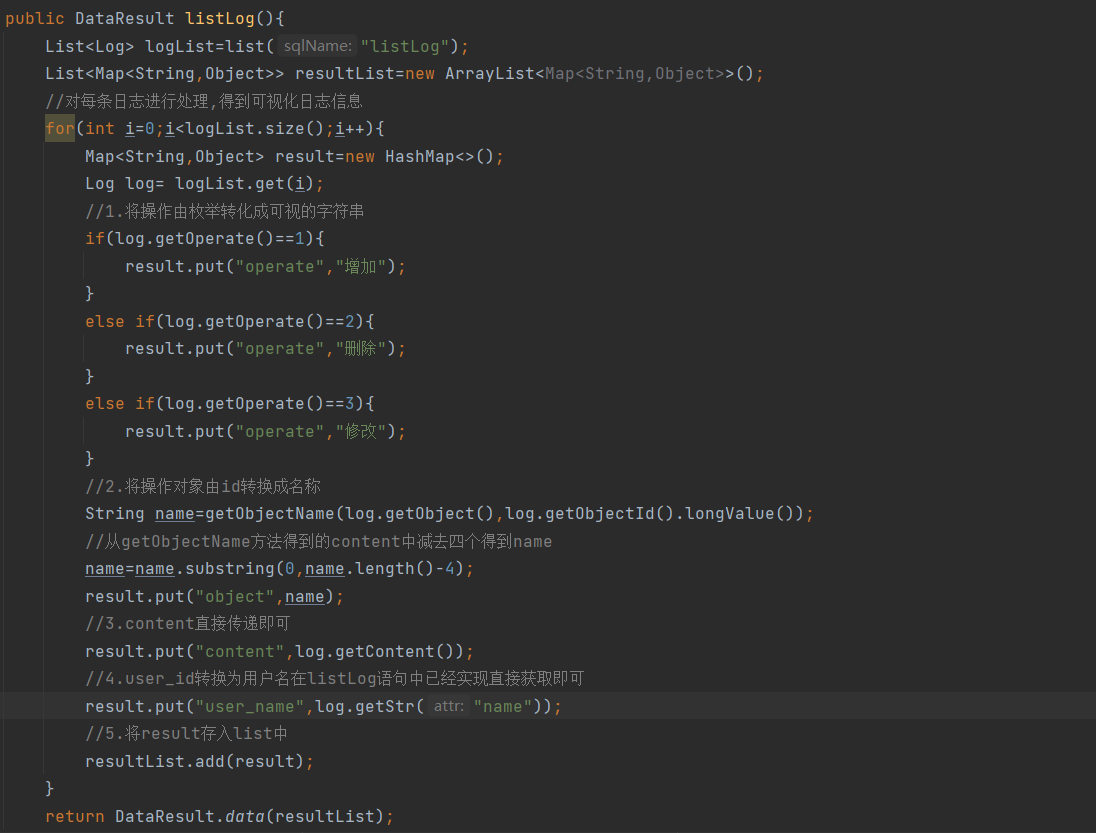Click the public keyword

[35, 18]
